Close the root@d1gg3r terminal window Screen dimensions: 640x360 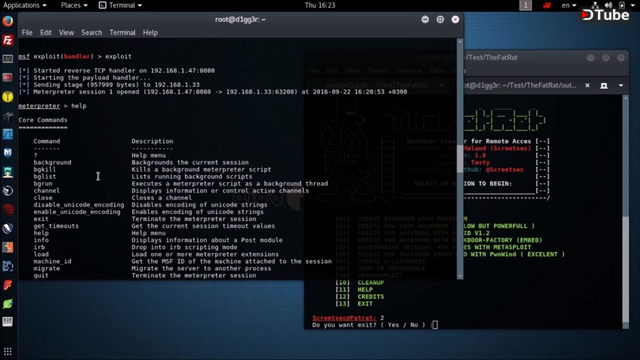tap(455, 19)
